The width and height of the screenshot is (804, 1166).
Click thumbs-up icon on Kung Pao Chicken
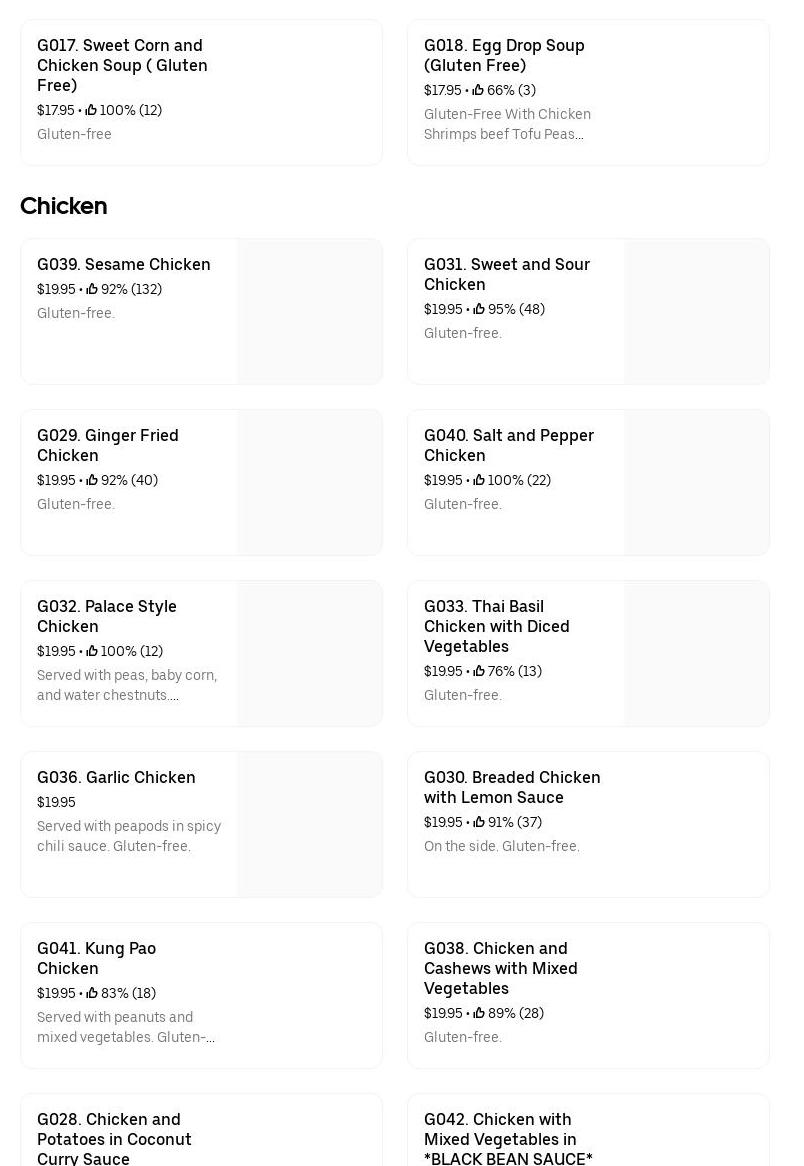[92, 993]
